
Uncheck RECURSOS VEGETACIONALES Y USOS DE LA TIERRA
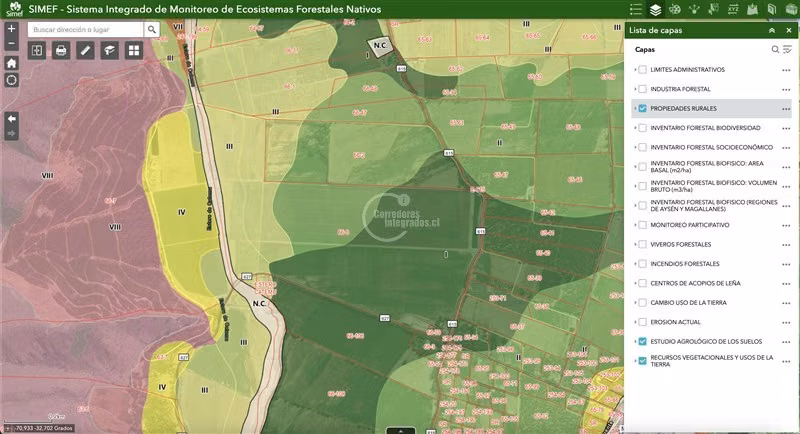(642, 361)
